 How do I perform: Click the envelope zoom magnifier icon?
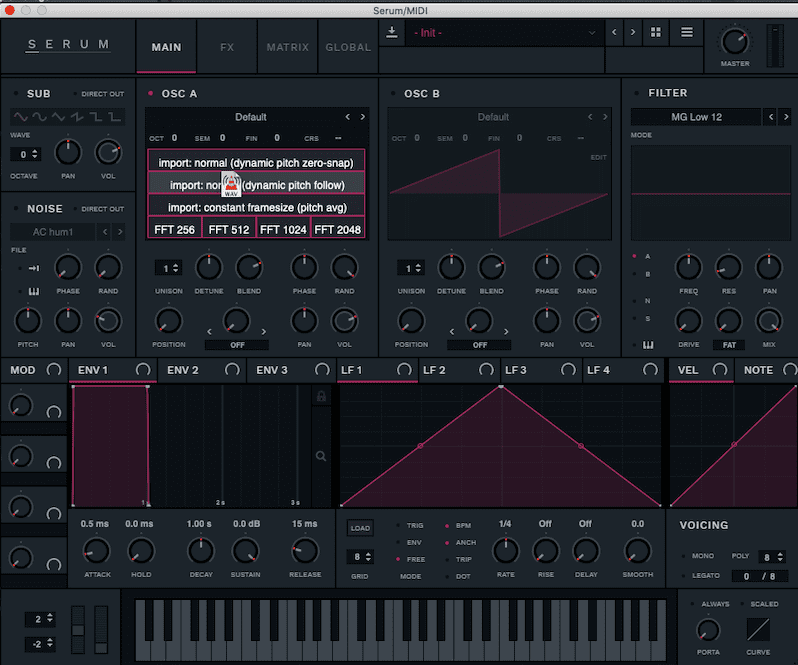click(x=321, y=456)
